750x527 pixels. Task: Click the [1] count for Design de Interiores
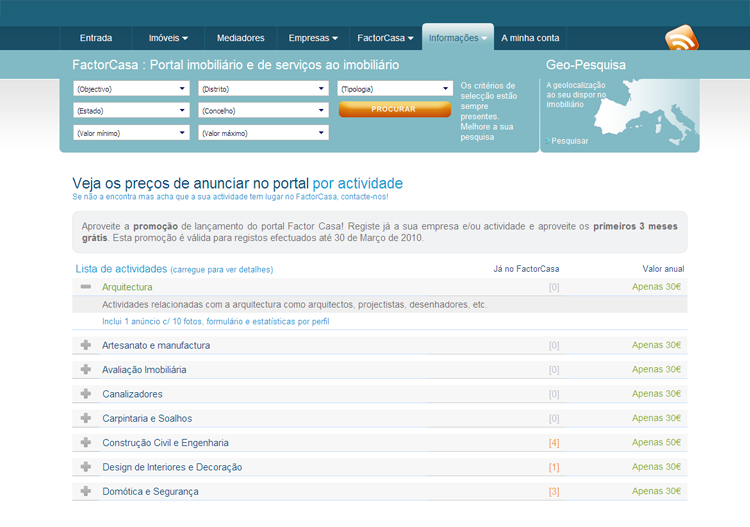click(554, 467)
